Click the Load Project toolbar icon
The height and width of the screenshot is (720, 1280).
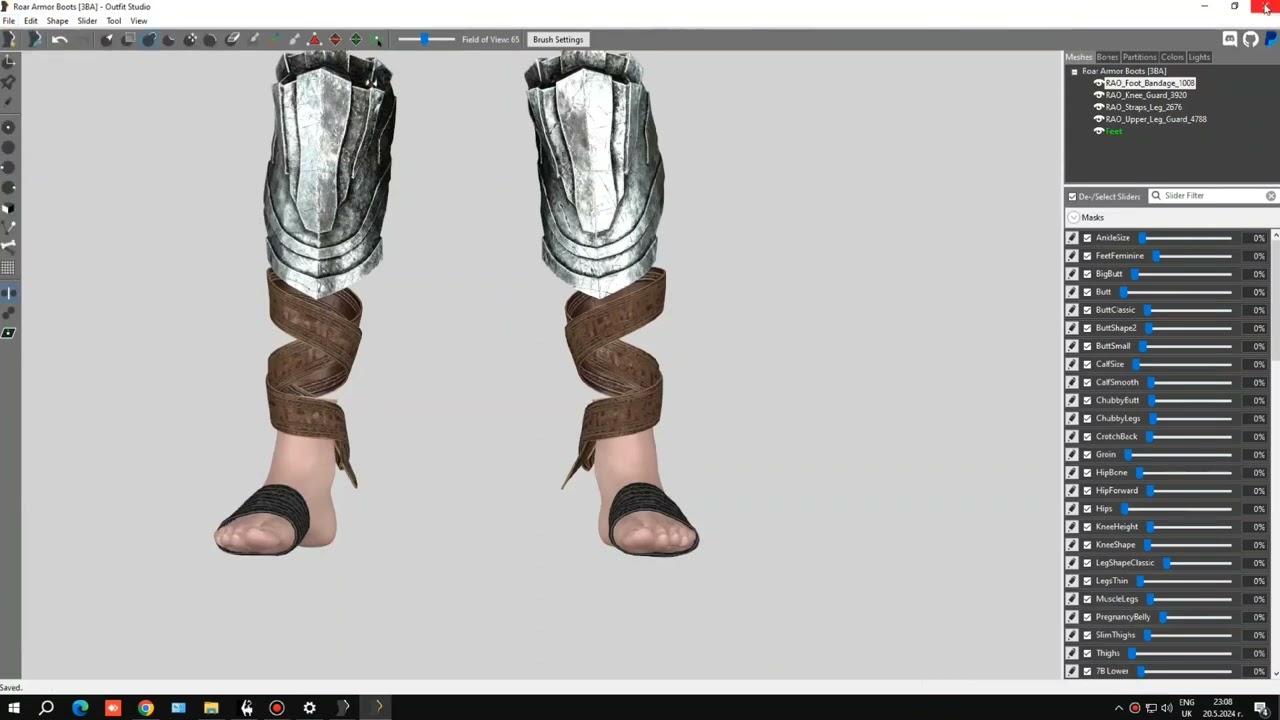(x=34, y=40)
